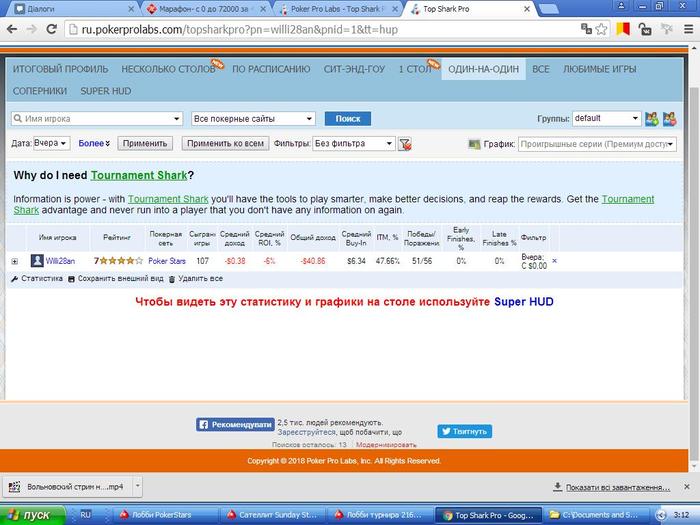The width and height of the screenshot is (700, 525).
Task: Open СОПЕРНИКИ tab
Action: tap(40, 91)
